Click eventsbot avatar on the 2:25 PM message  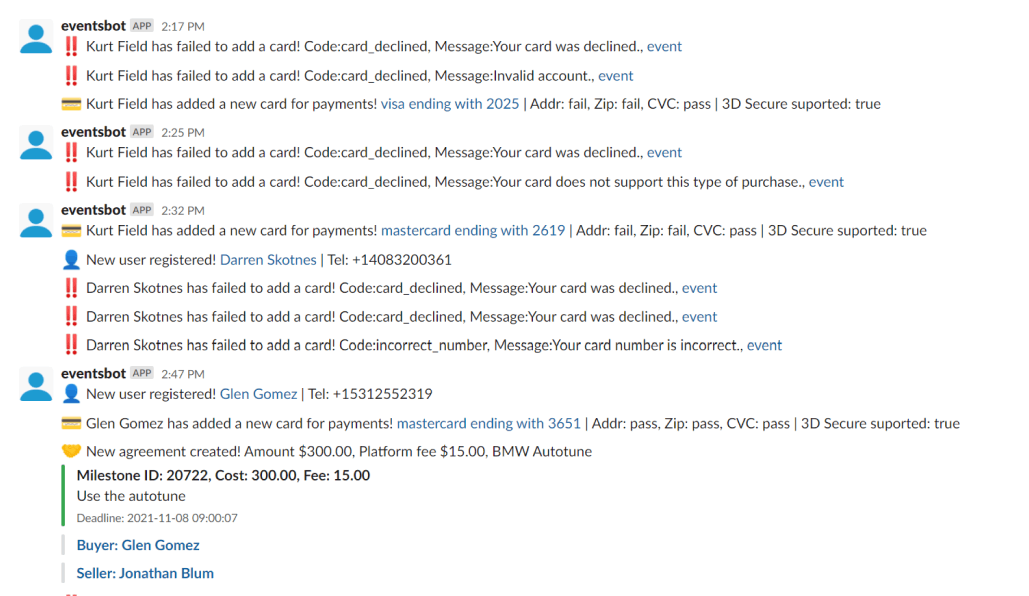[x=37, y=145]
